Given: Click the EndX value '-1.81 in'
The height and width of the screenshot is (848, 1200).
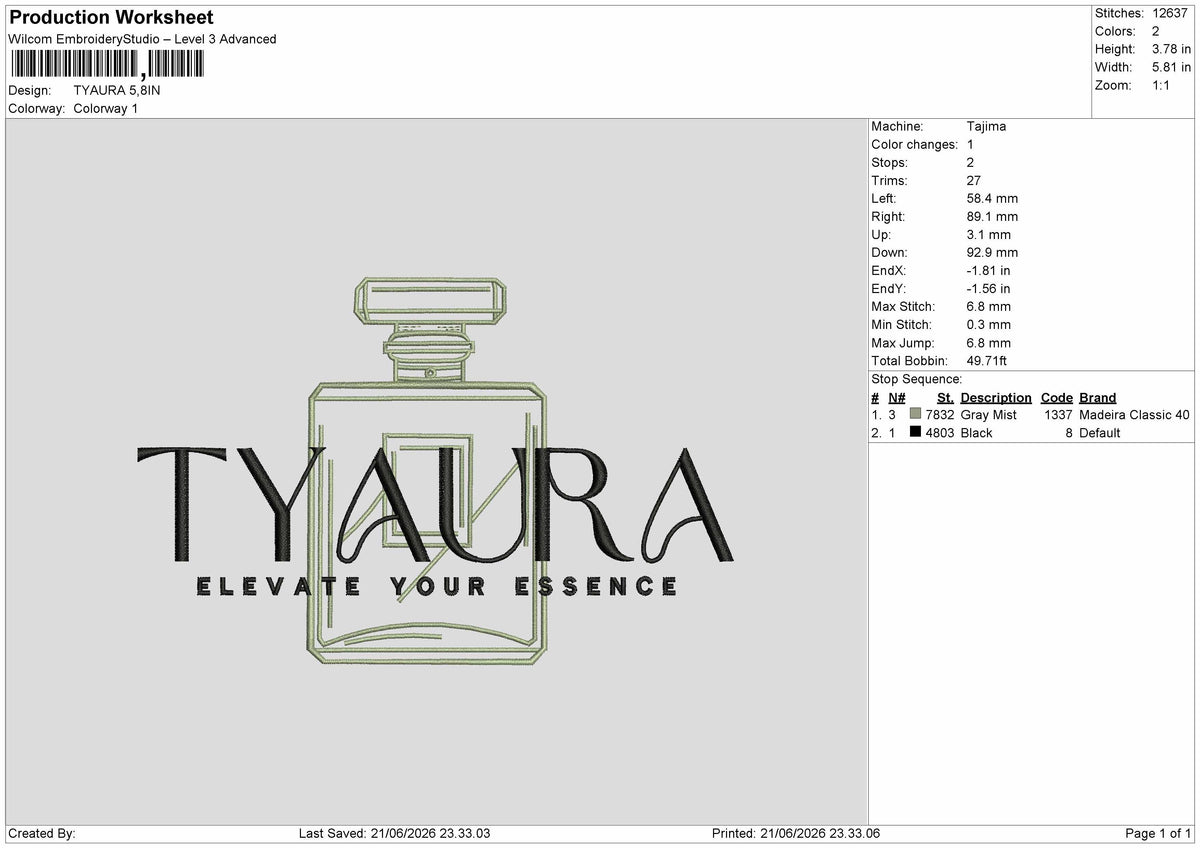Looking at the screenshot, I should [x=988, y=270].
